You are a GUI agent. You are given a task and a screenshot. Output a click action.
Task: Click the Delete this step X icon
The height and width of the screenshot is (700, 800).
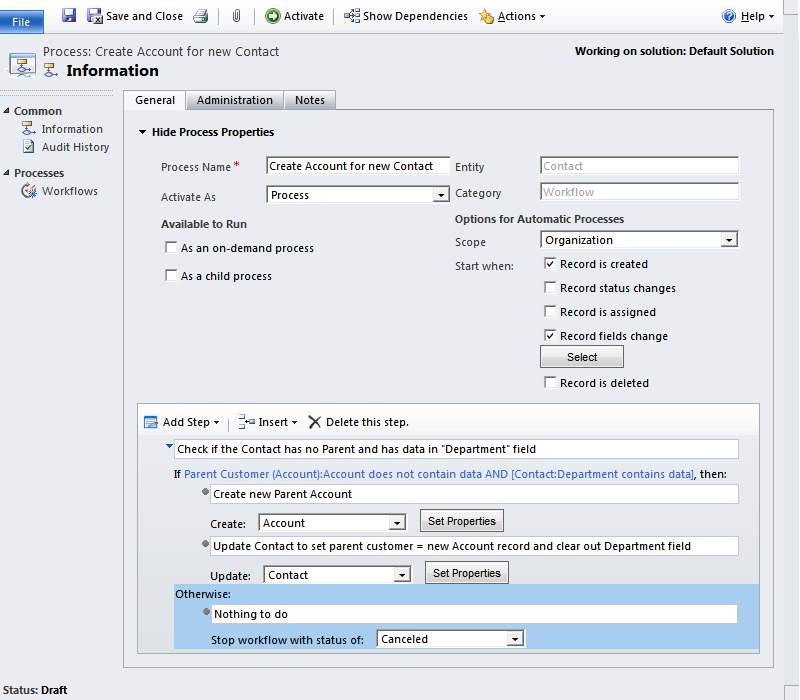point(315,422)
